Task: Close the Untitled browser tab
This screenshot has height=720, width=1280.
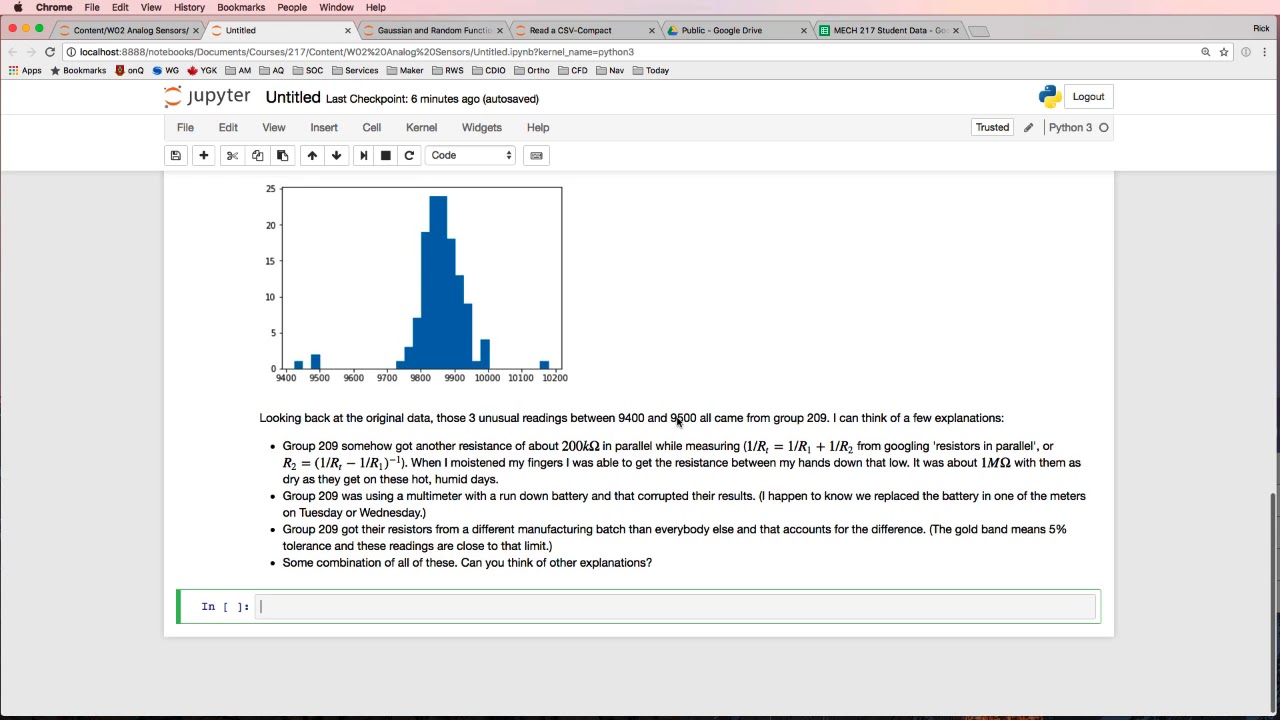Action: [348, 30]
